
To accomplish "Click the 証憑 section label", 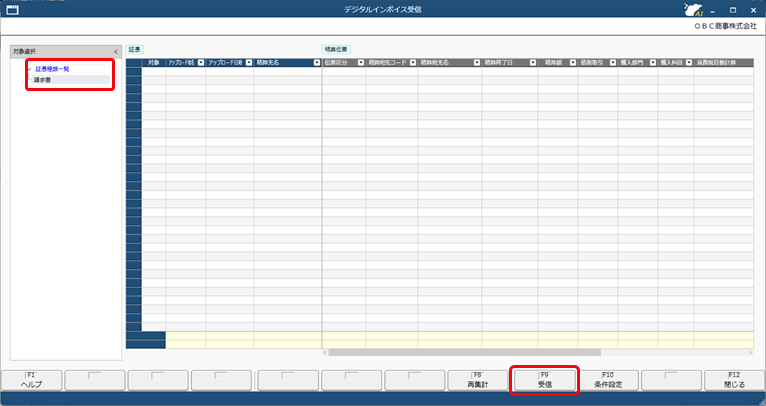I will [136, 49].
